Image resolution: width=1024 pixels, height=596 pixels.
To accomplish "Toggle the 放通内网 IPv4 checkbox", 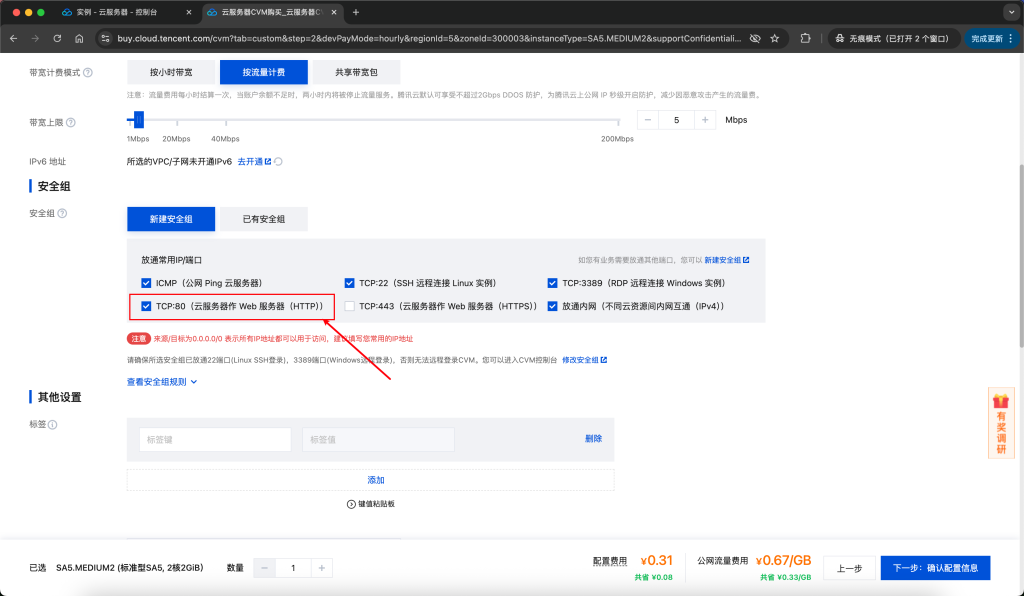I will [x=552, y=304].
